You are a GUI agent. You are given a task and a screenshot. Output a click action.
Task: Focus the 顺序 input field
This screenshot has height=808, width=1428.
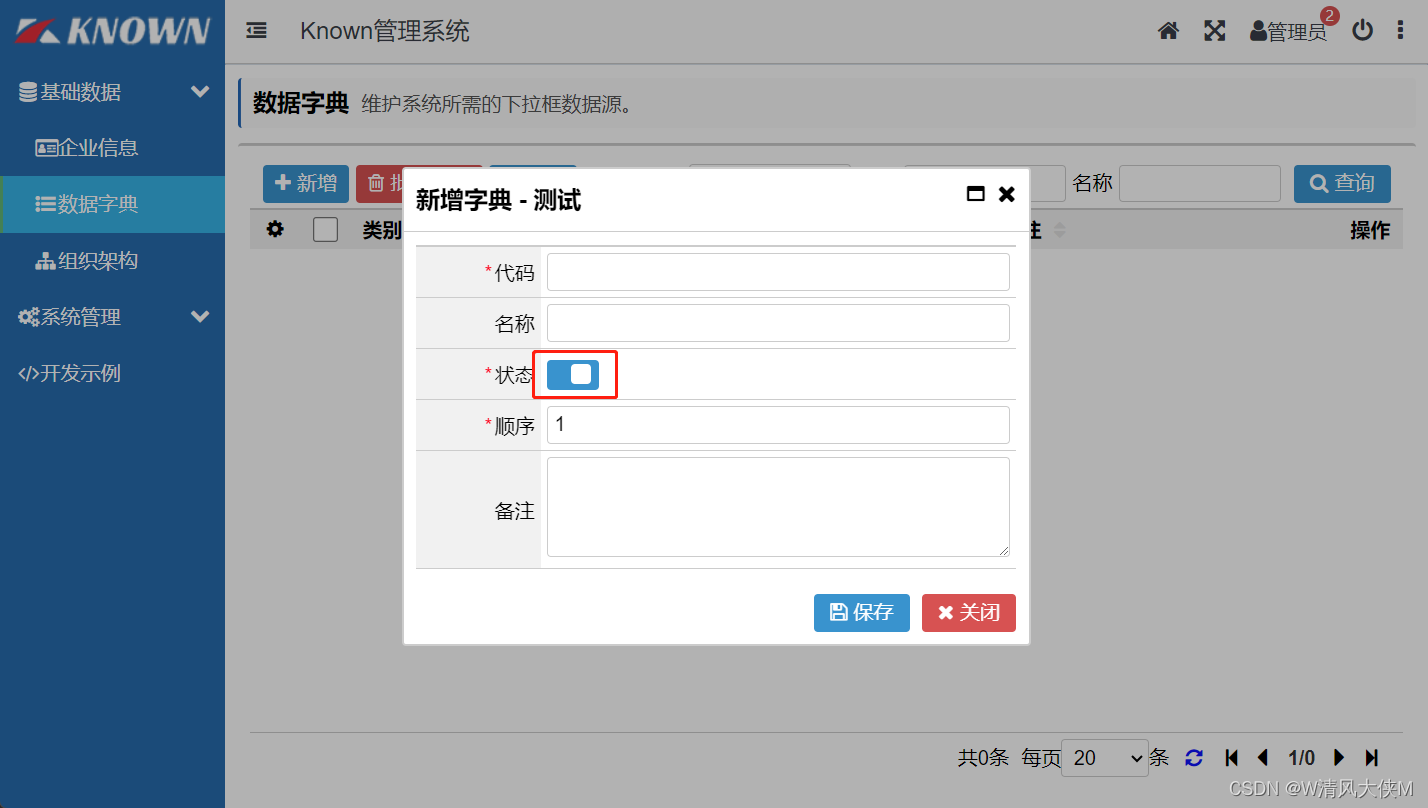point(778,425)
